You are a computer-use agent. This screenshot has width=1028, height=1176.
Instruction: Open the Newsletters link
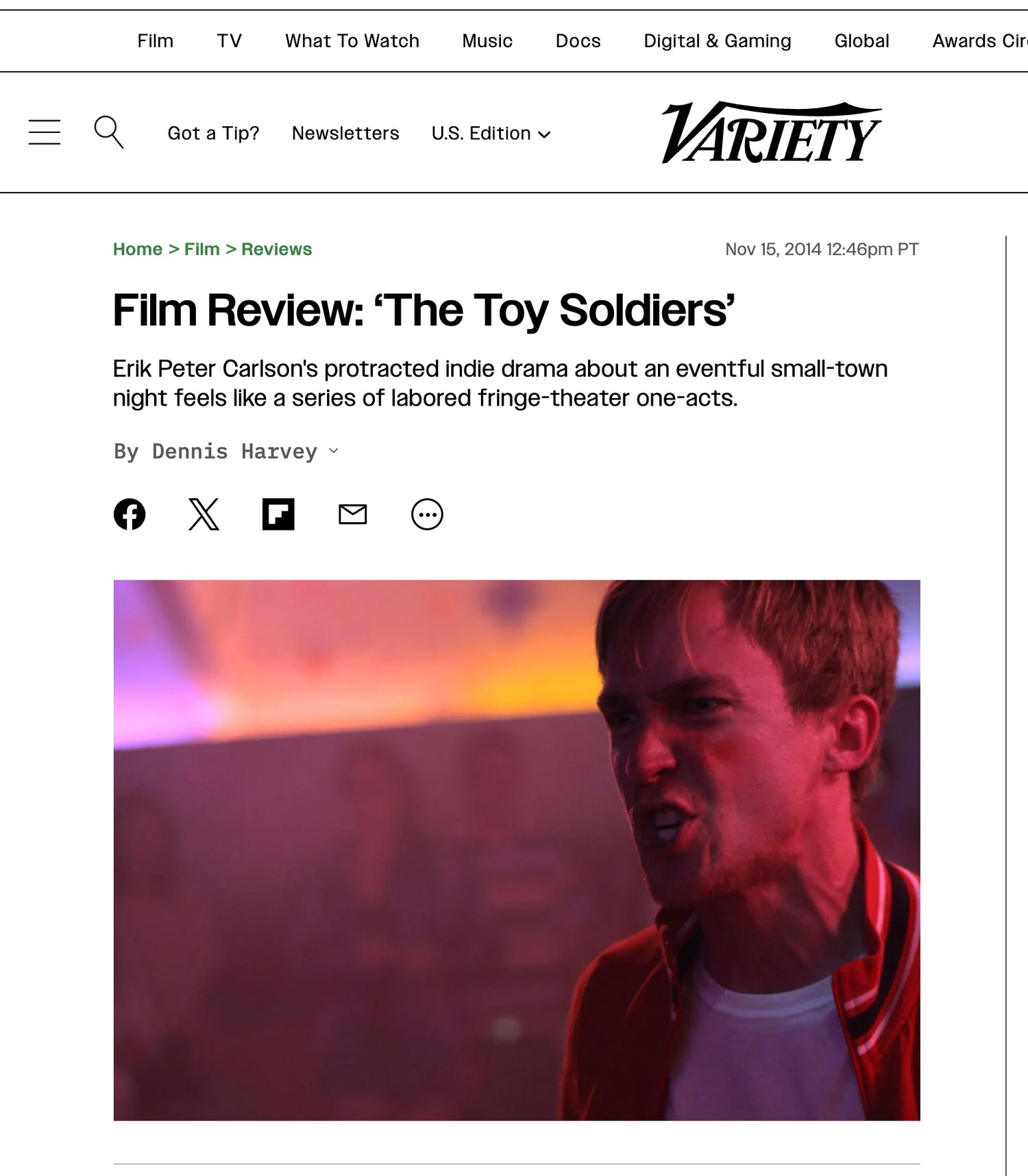point(345,133)
